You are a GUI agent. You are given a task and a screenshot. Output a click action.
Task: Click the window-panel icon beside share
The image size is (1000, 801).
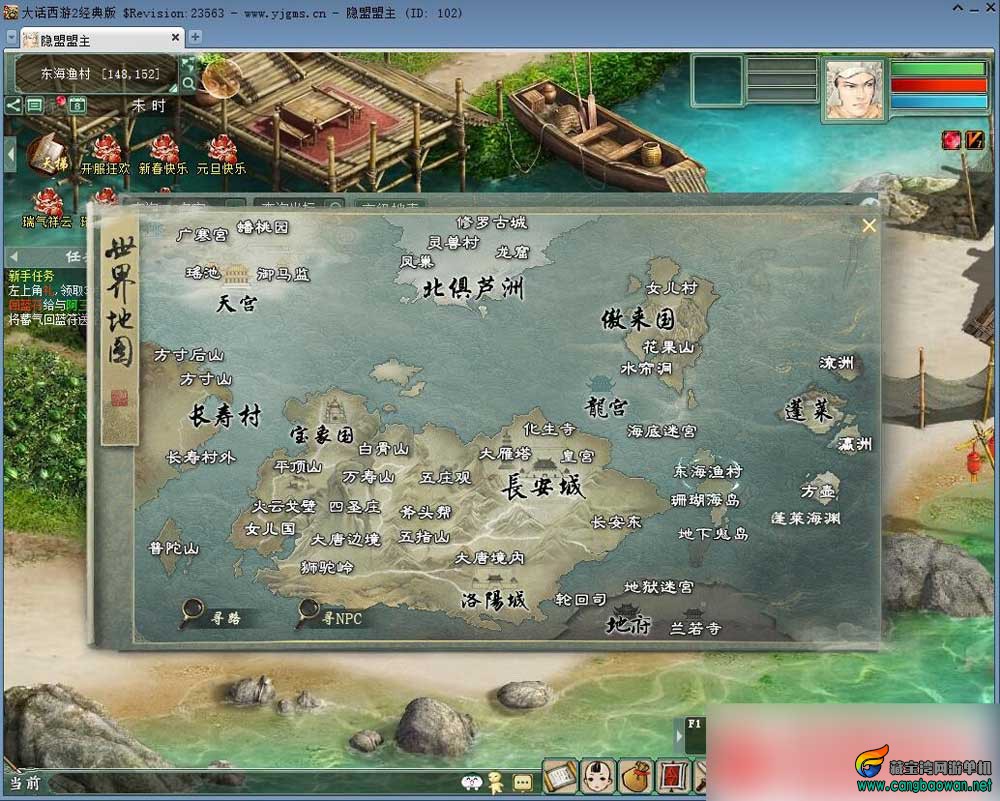pos(34,105)
